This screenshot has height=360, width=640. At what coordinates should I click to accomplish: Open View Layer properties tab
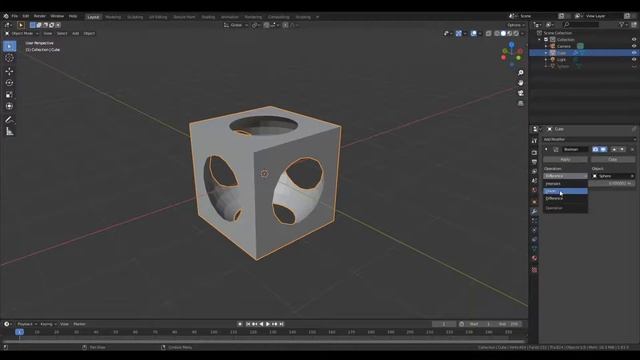point(534,171)
